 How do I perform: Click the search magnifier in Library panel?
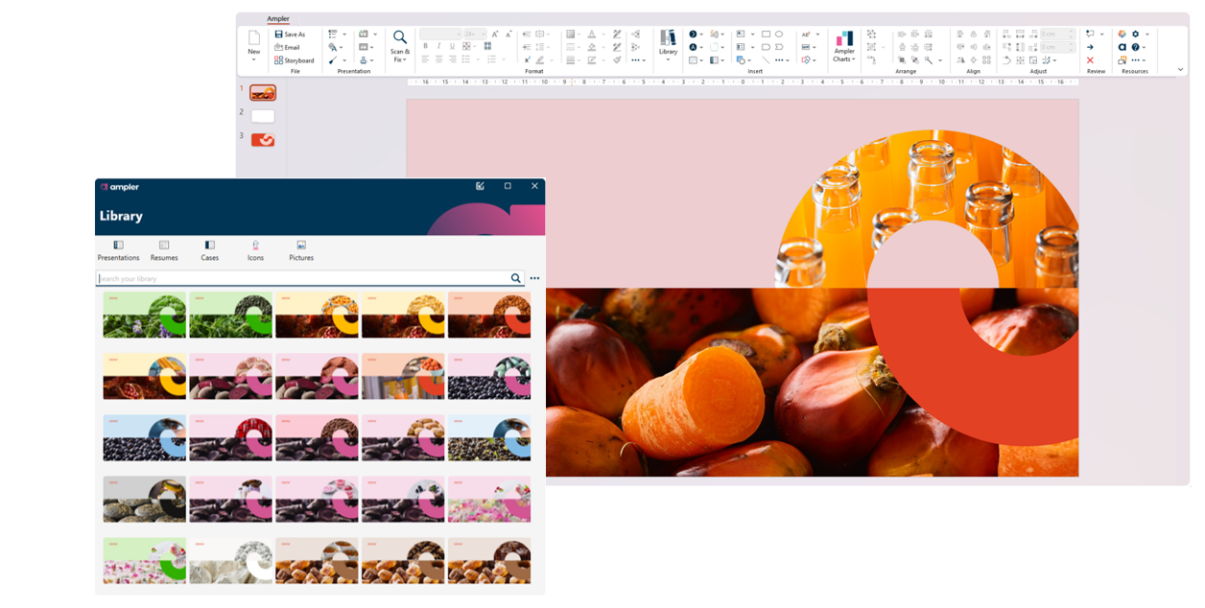pos(516,279)
